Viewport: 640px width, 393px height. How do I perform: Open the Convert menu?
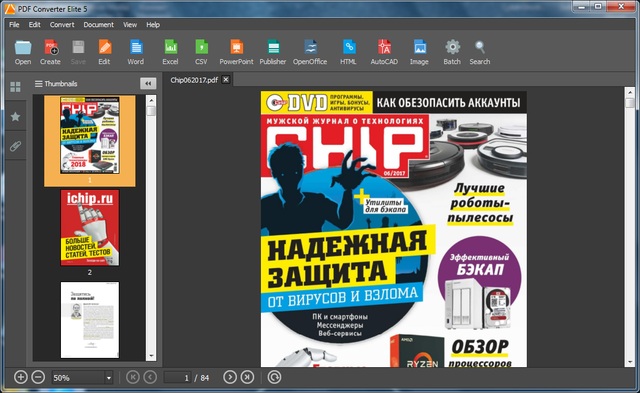coord(62,24)
